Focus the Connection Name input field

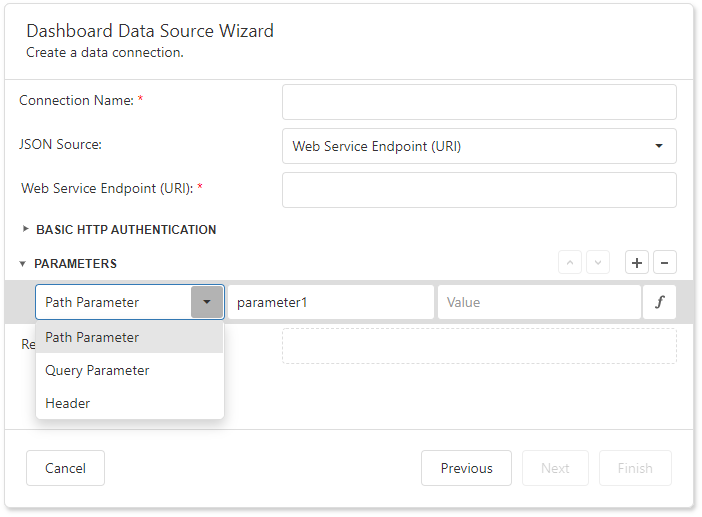[x=479, y=102]
